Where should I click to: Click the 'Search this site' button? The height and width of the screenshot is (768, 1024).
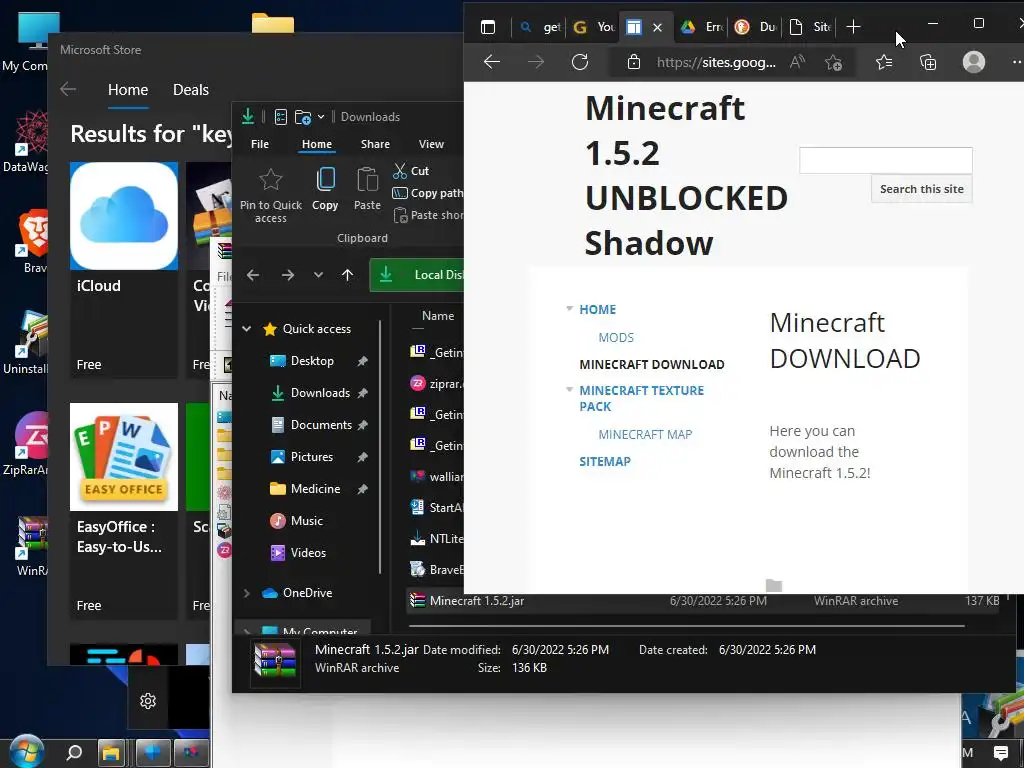(921, 189)
